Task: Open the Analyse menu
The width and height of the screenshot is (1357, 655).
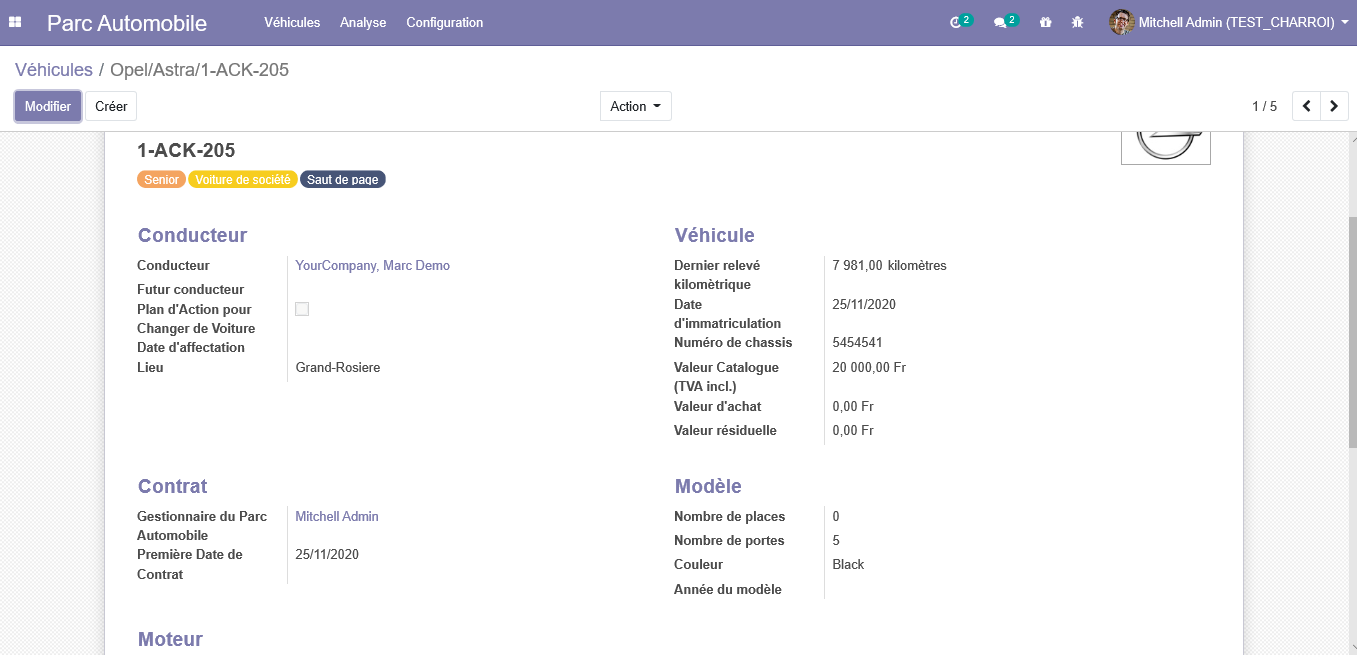Action: (363, 22)
